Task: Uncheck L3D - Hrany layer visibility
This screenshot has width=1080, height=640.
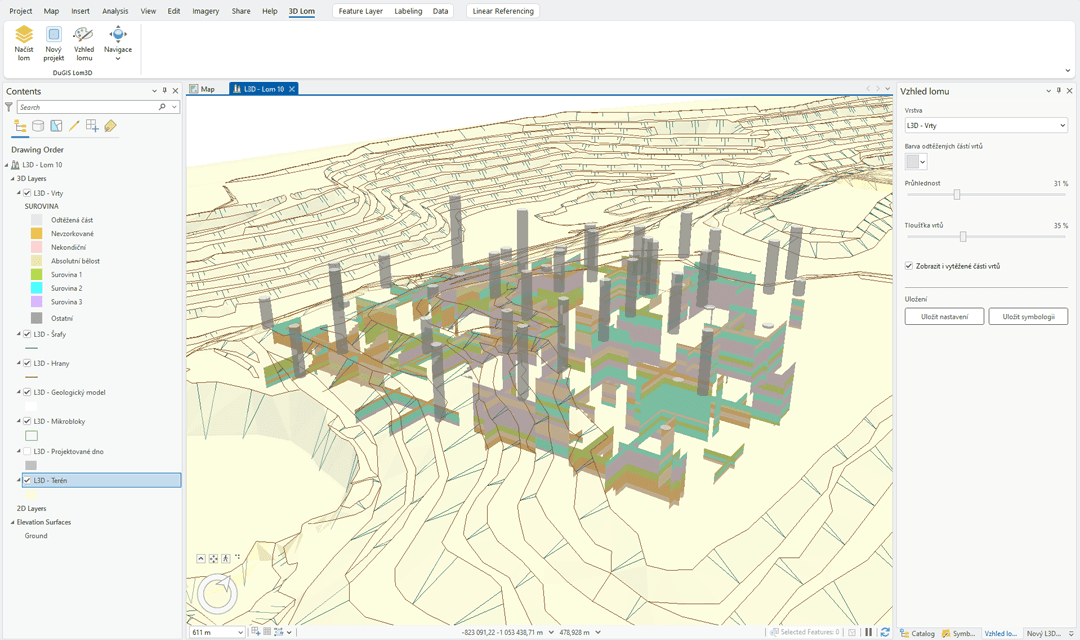Action: (x=27, y=363)
